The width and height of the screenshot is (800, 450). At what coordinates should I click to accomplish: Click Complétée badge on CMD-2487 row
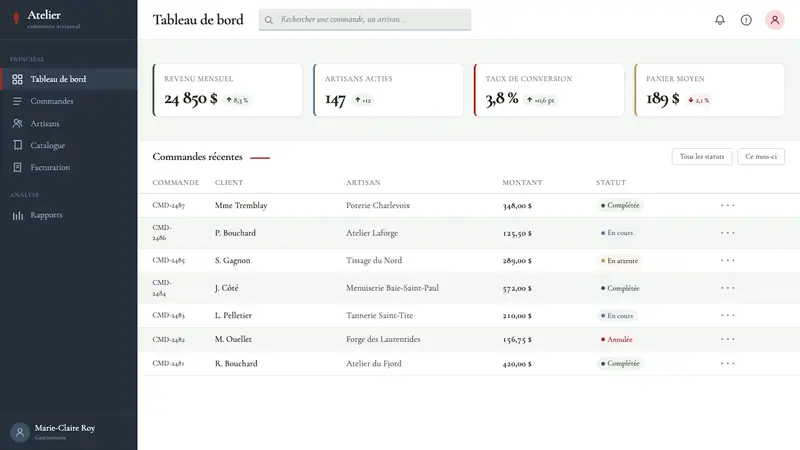tap(620, 205)
